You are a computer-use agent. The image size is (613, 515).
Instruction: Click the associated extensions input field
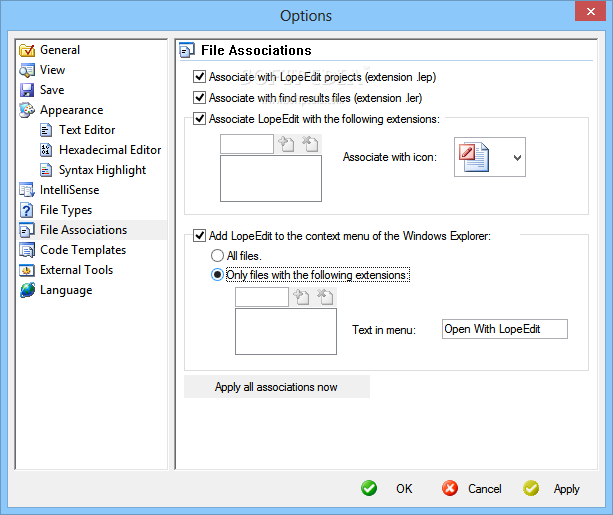(x=247, y=144)
